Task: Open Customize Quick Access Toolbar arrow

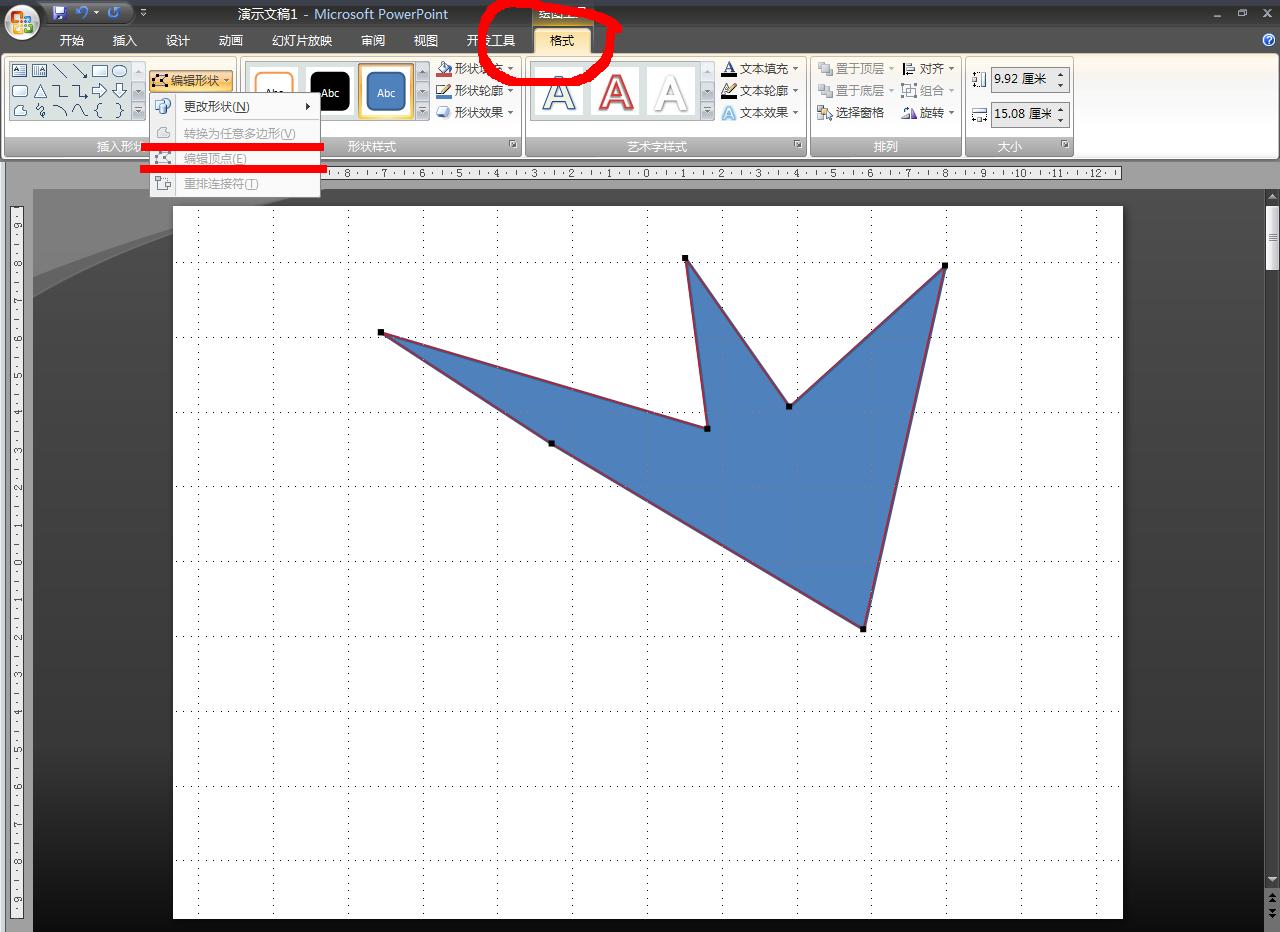Action: point(143,13)
